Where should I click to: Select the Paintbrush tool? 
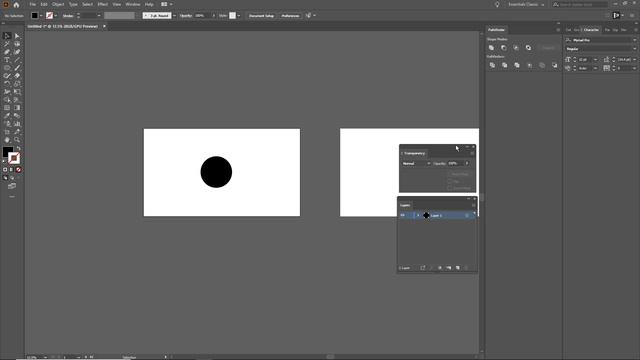click(17, 68)
